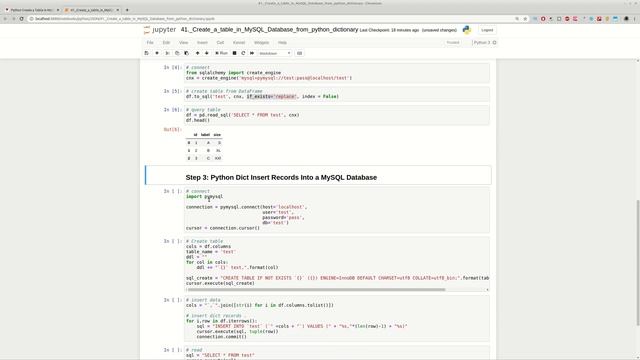Select the Step 3 markdown heading cell

[x=318, y=176]
